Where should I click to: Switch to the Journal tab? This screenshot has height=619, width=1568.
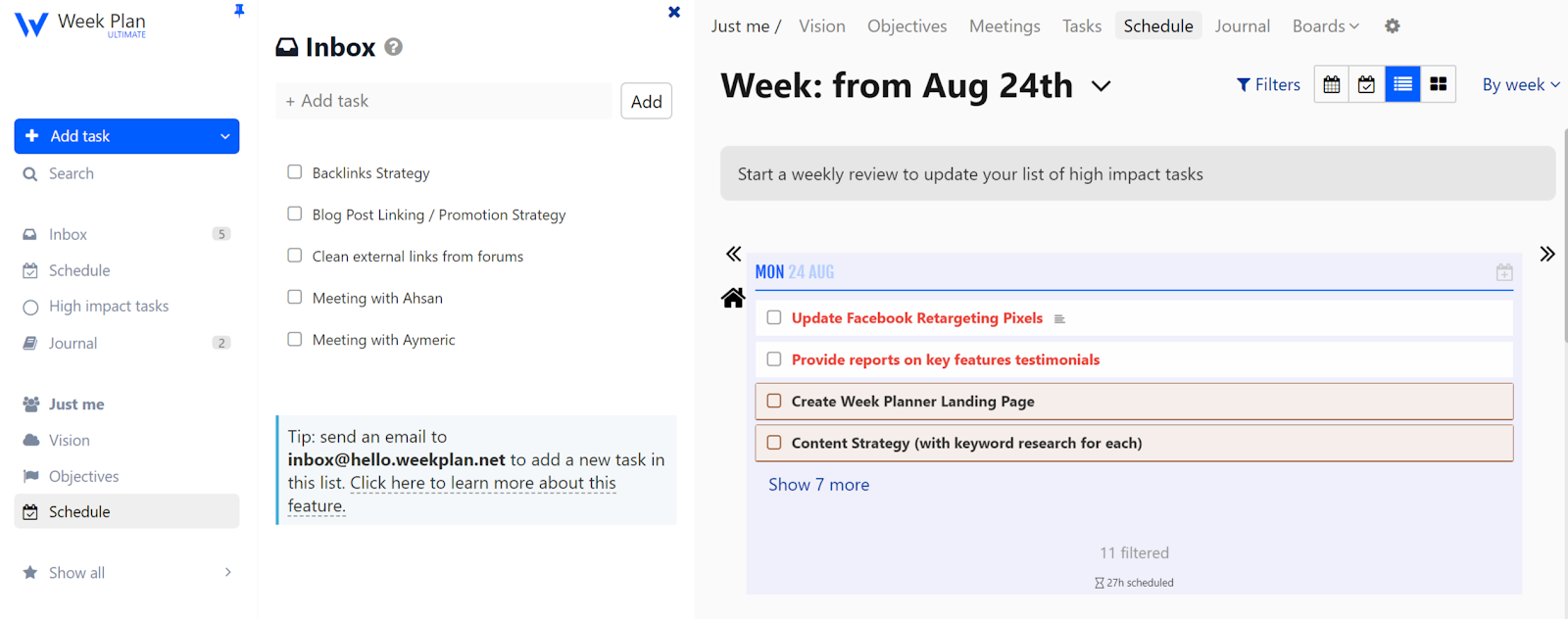click(1242, 26)
